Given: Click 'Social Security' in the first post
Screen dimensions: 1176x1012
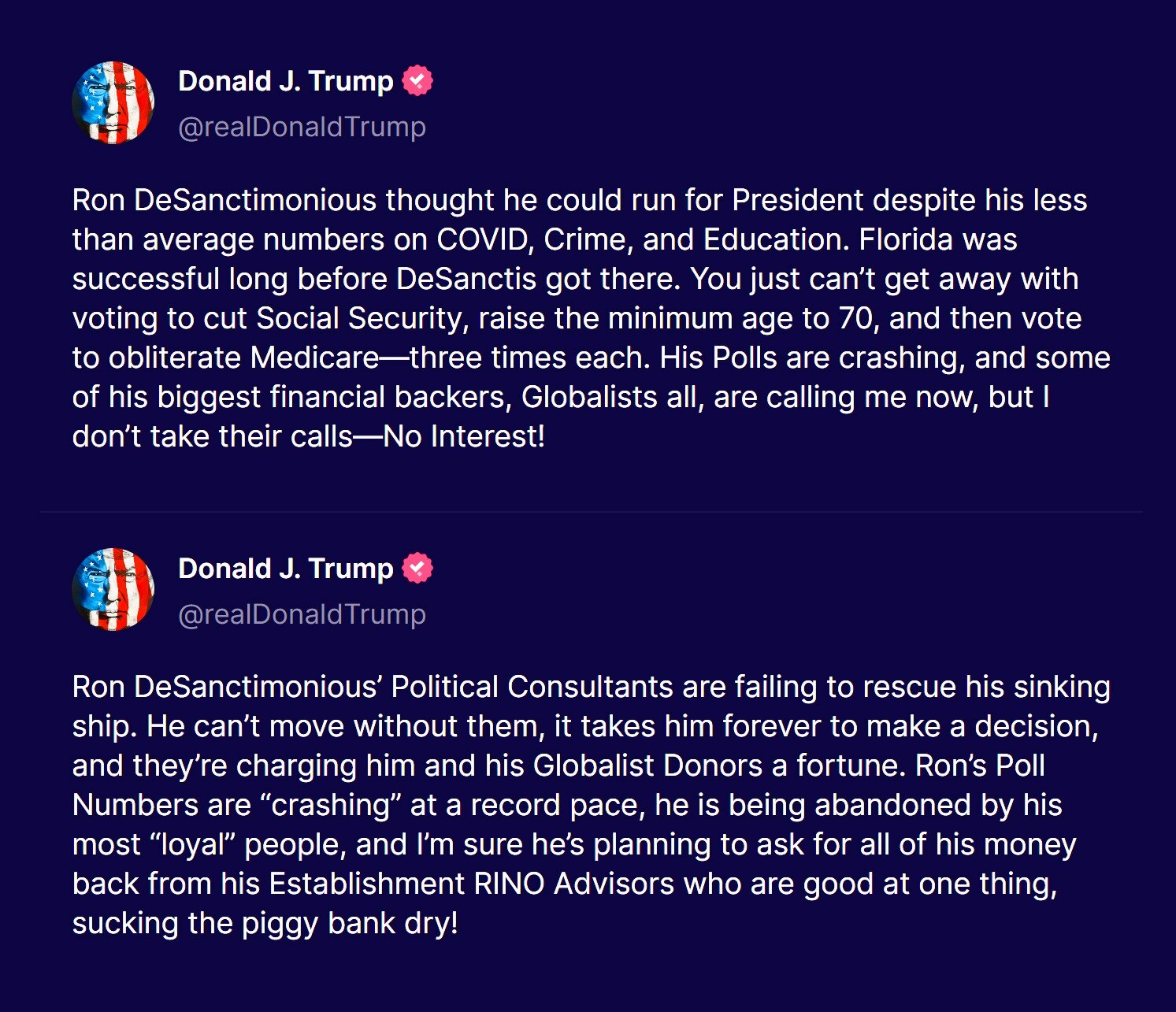Looking at the screenshot, I should click(x=362, y=317).
